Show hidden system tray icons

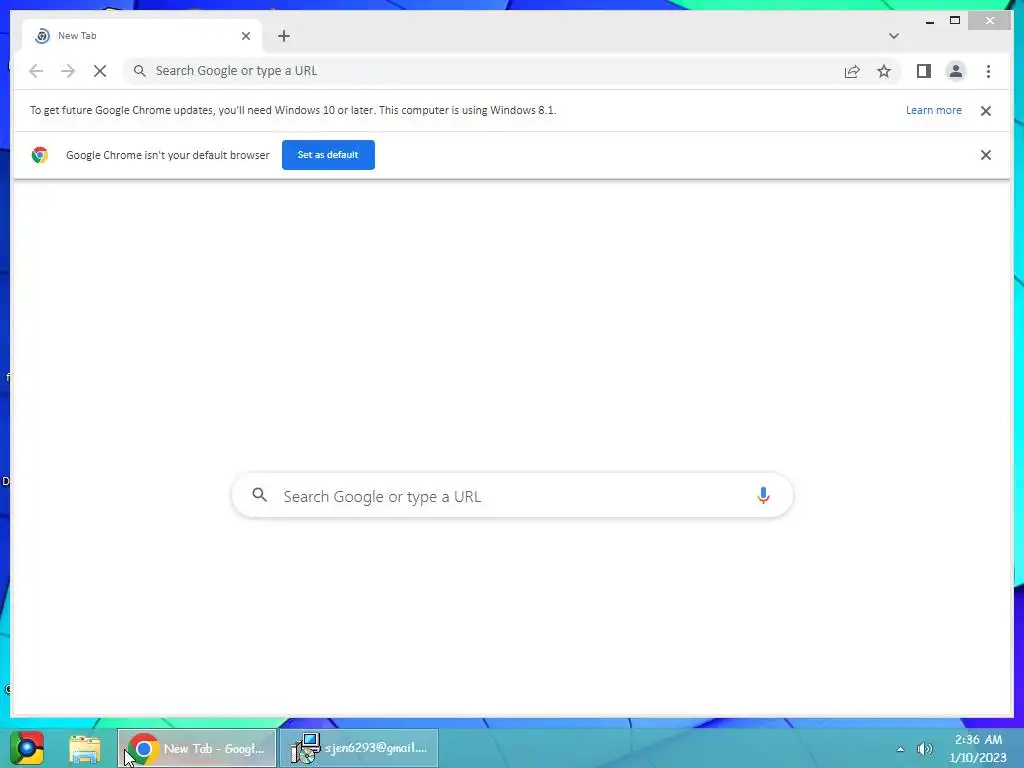tap(900, 749)
